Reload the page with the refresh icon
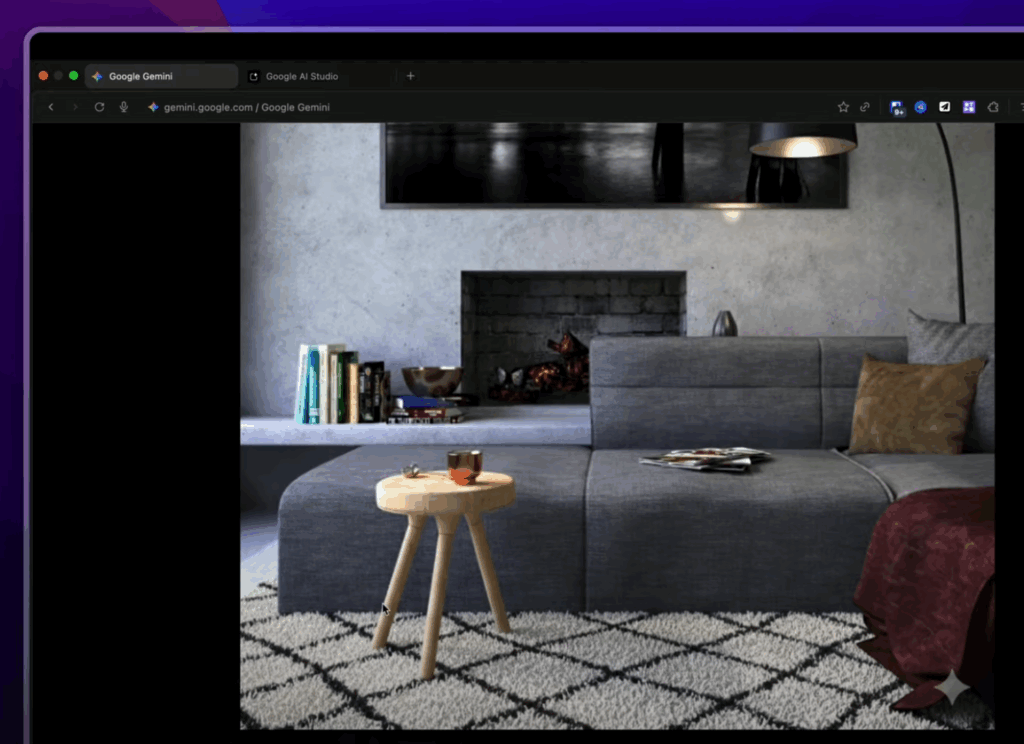The height and width of the screenshot is (744, 1024). pos(99,107)
